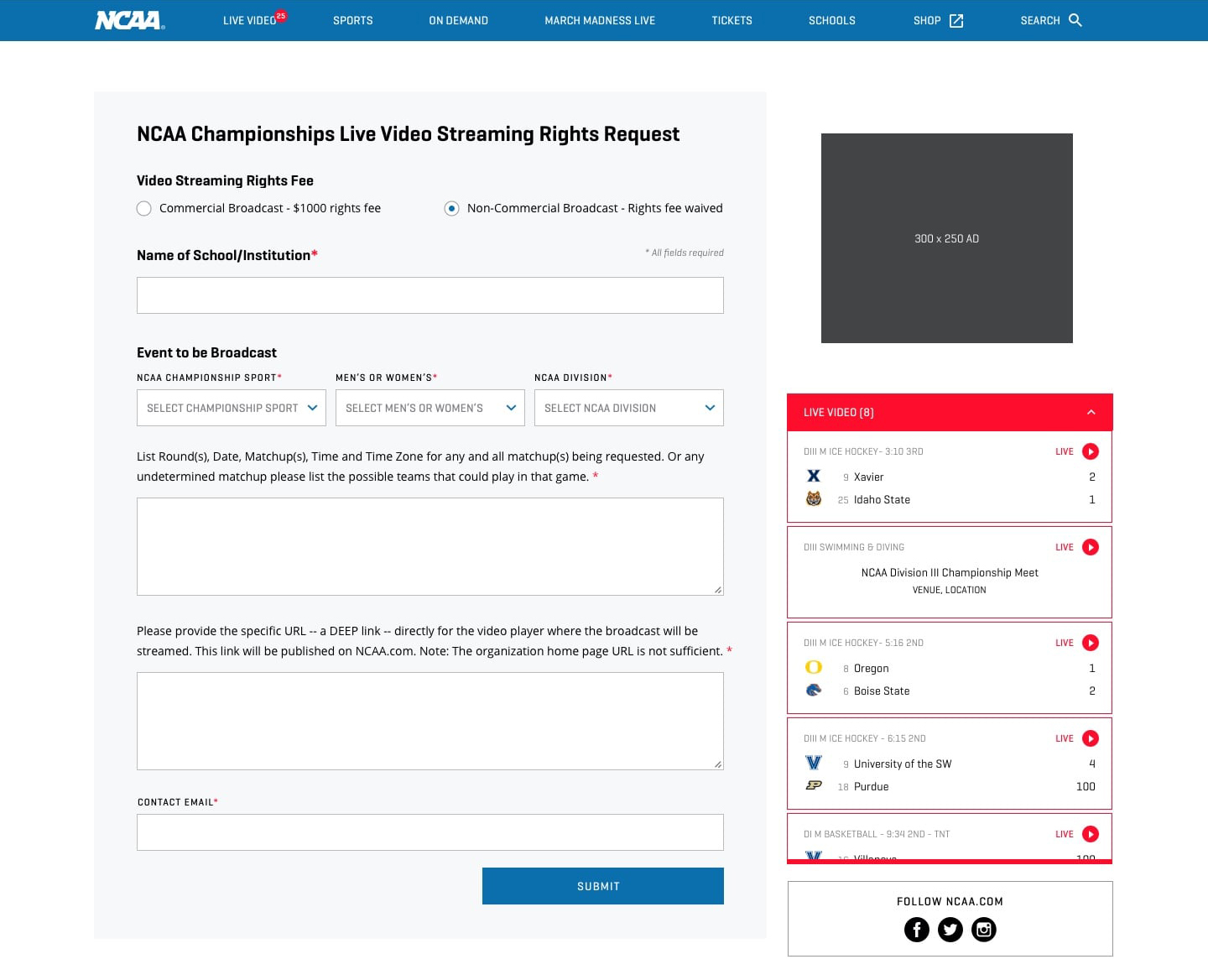Collapse the Live Video panel chevron
This screenshot has height=980, width=1208.
[1091, 412]
